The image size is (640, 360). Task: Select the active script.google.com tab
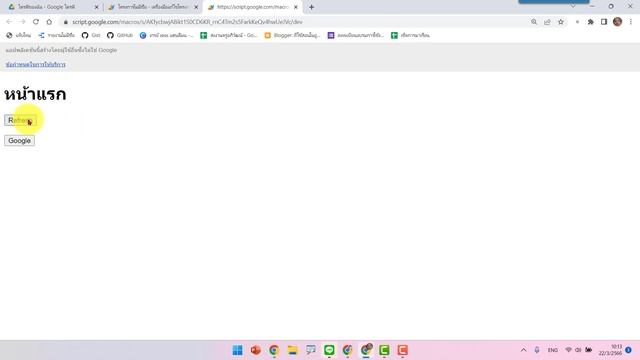tap(251, 7)
